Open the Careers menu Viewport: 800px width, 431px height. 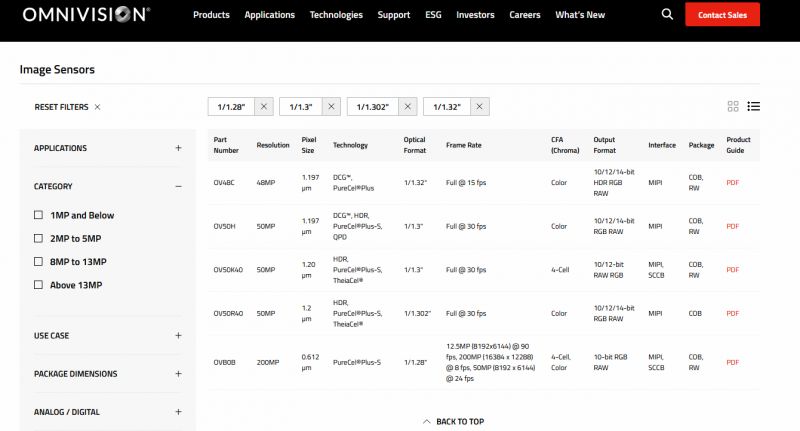click(x=524, y=15)
